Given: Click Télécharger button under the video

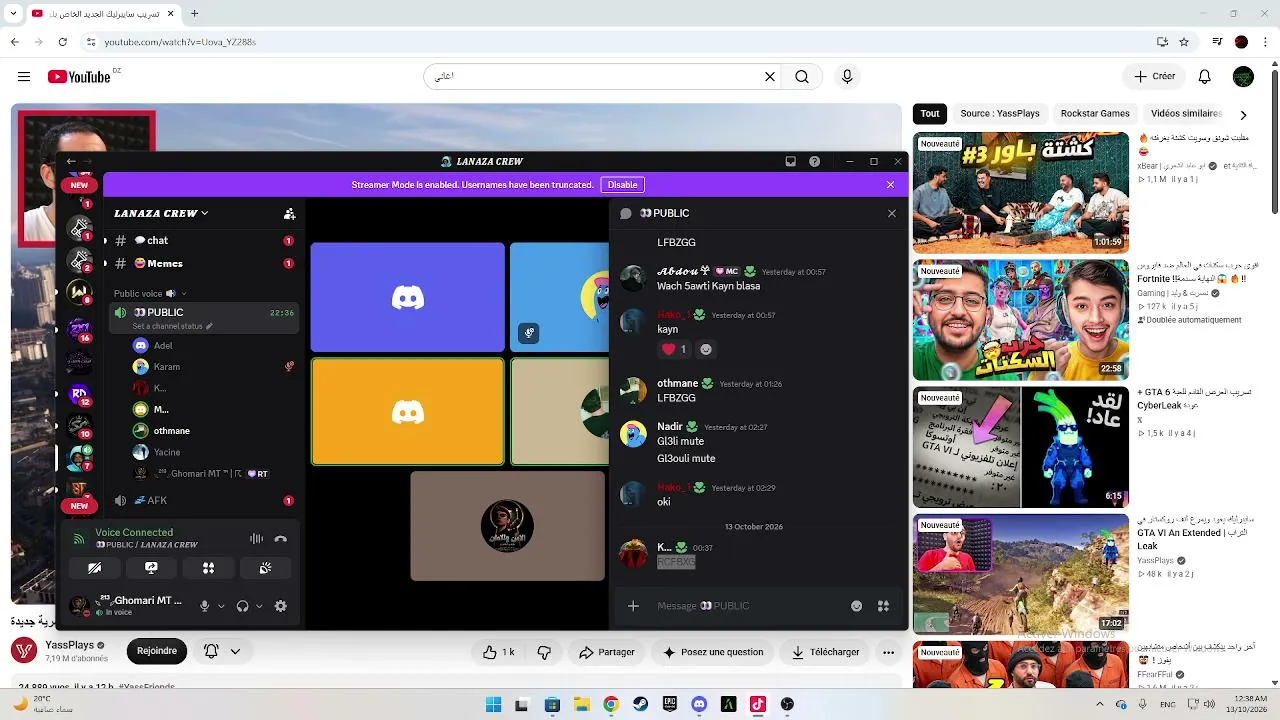Looking at the screenshot, I should point(826,652).
